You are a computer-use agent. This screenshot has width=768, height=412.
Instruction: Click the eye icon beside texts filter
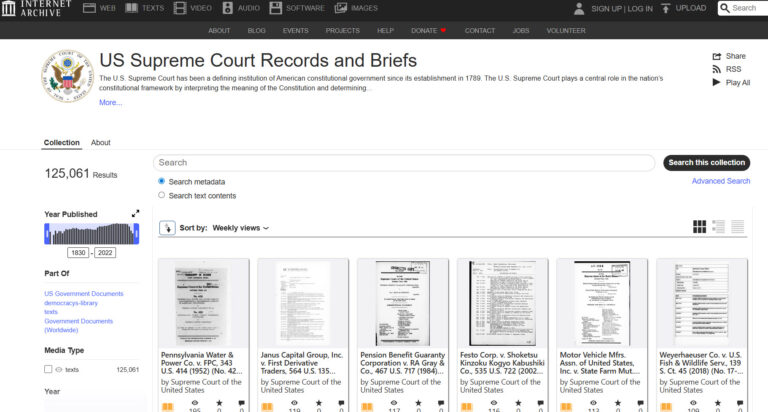[59, 370]
